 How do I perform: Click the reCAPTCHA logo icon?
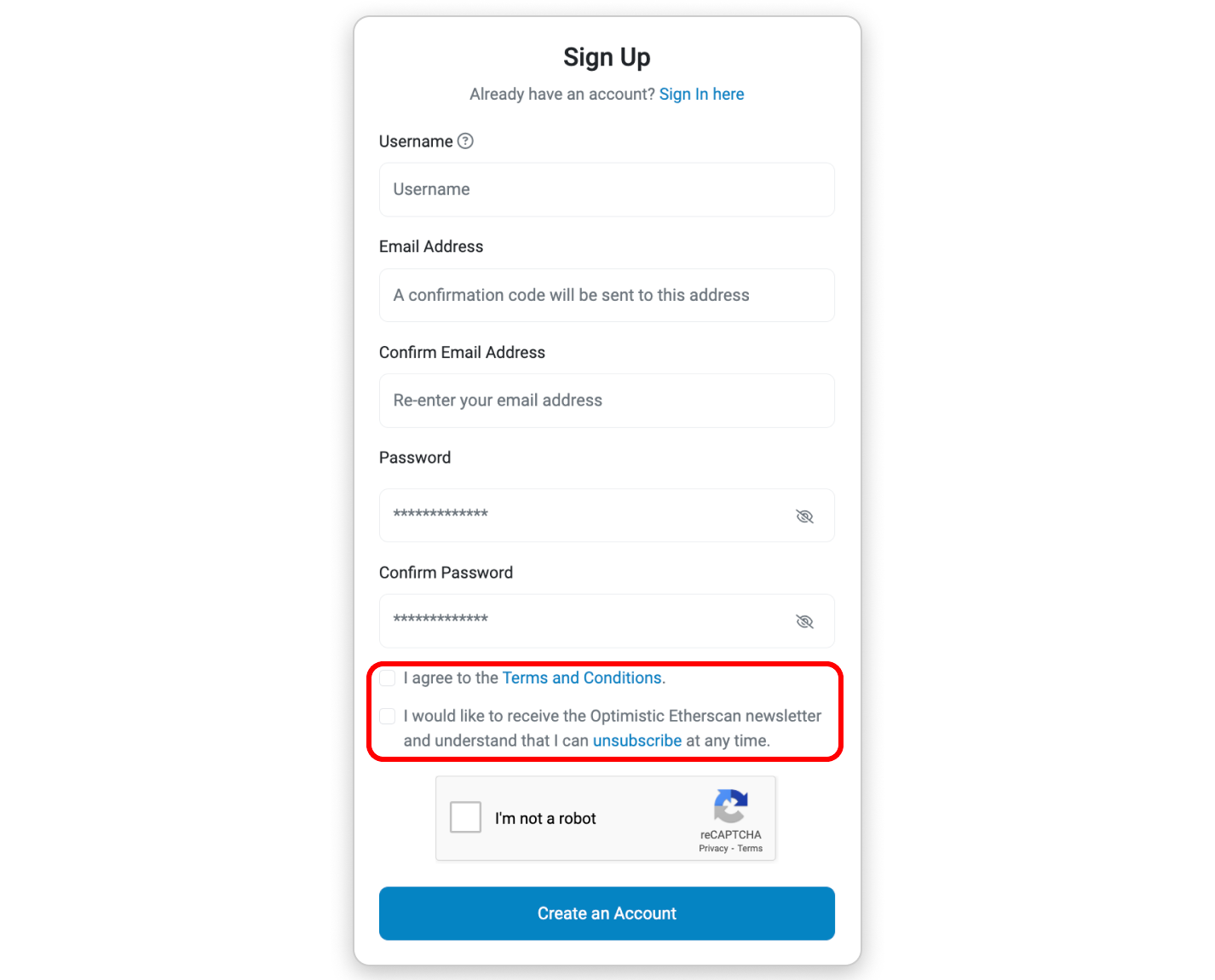pos(730,806)
